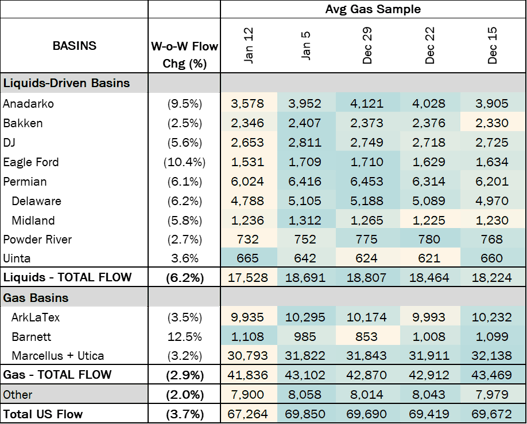
Task: Select the Jan 12 column header
Action: pos(248,46)
